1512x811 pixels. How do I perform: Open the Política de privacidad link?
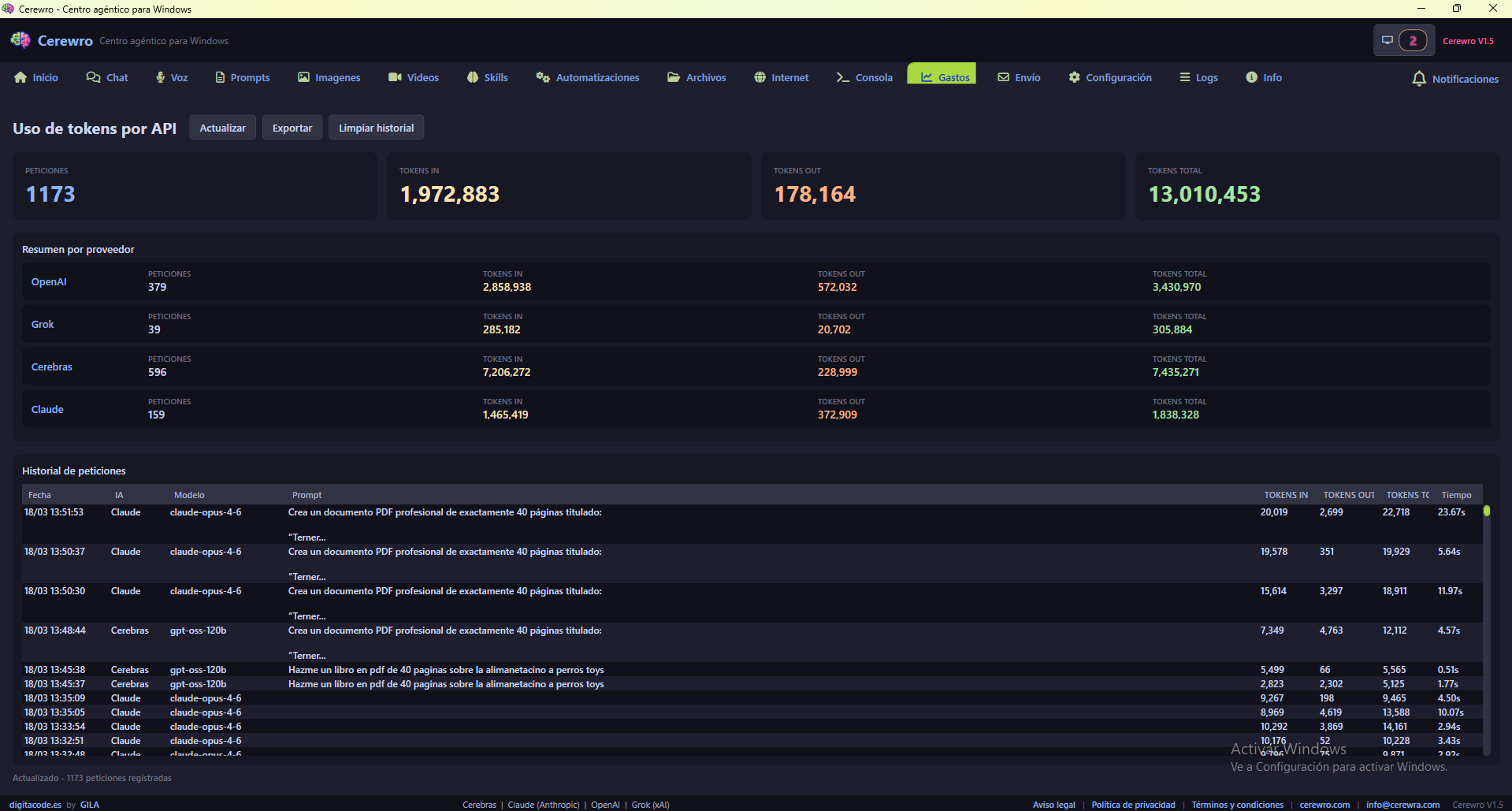[x=1132, y=805]
